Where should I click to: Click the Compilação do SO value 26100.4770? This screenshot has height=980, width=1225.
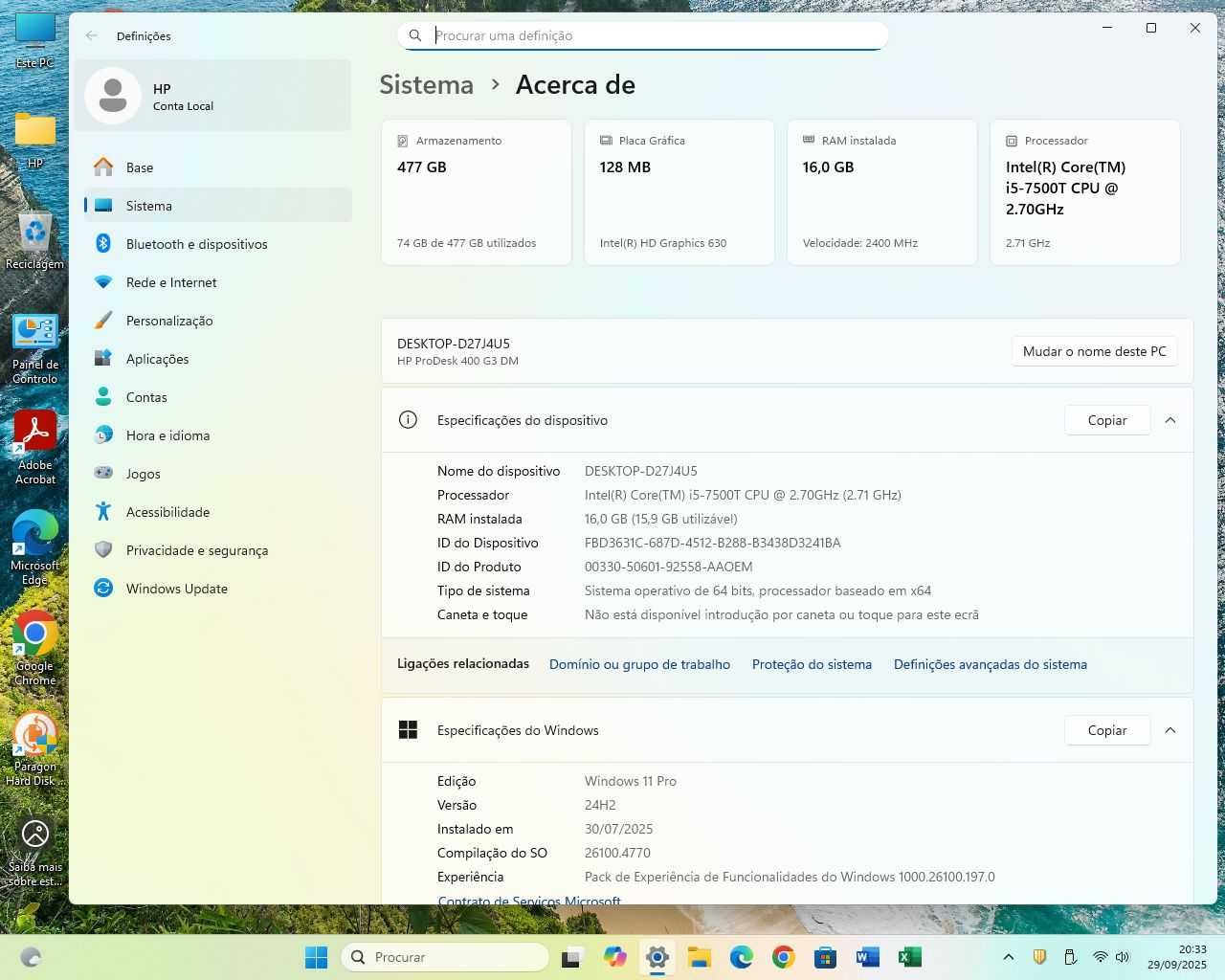[x=617, y=853]
